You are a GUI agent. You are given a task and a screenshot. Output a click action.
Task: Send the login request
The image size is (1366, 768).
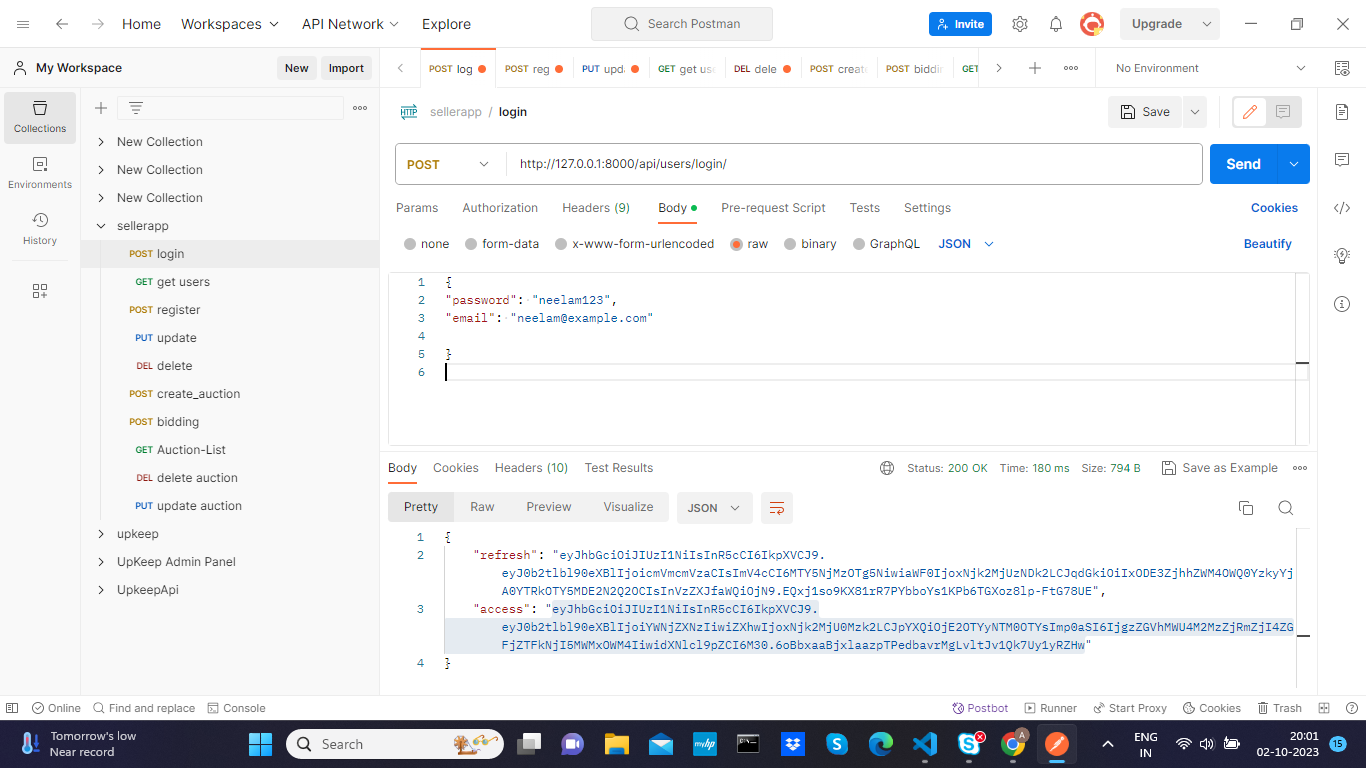pyautogui.click(x=1242, y=163)
